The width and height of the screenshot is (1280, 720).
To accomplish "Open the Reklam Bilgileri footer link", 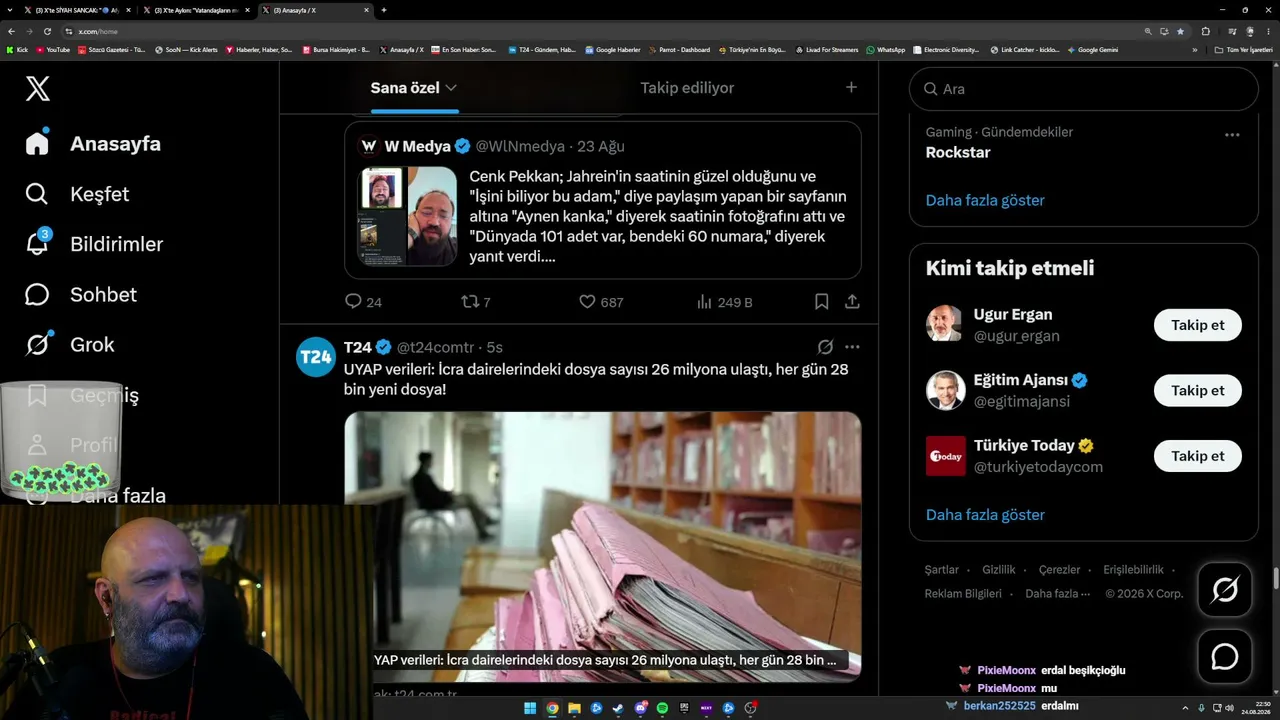I will (963, 593).
